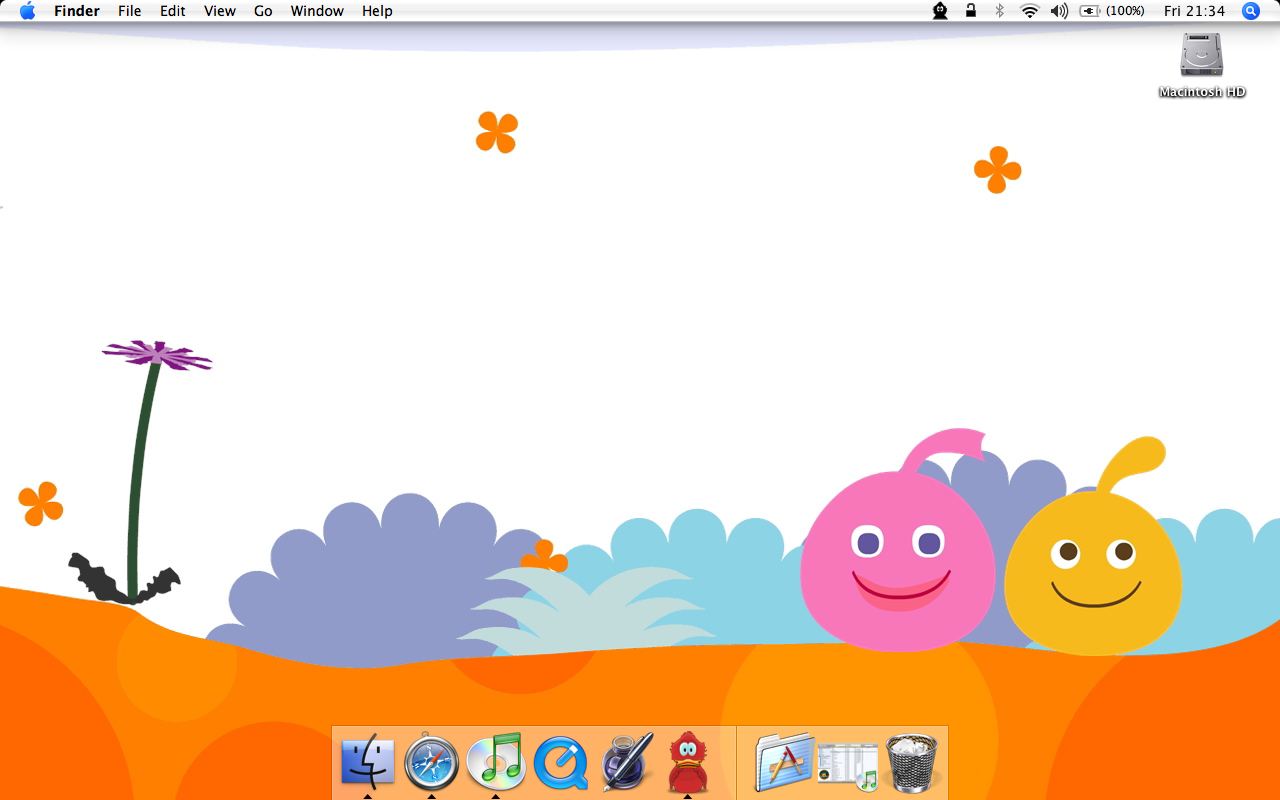Open the sound volume menu
Screen dimensions: 1280x800
(x=1059, y=11)
